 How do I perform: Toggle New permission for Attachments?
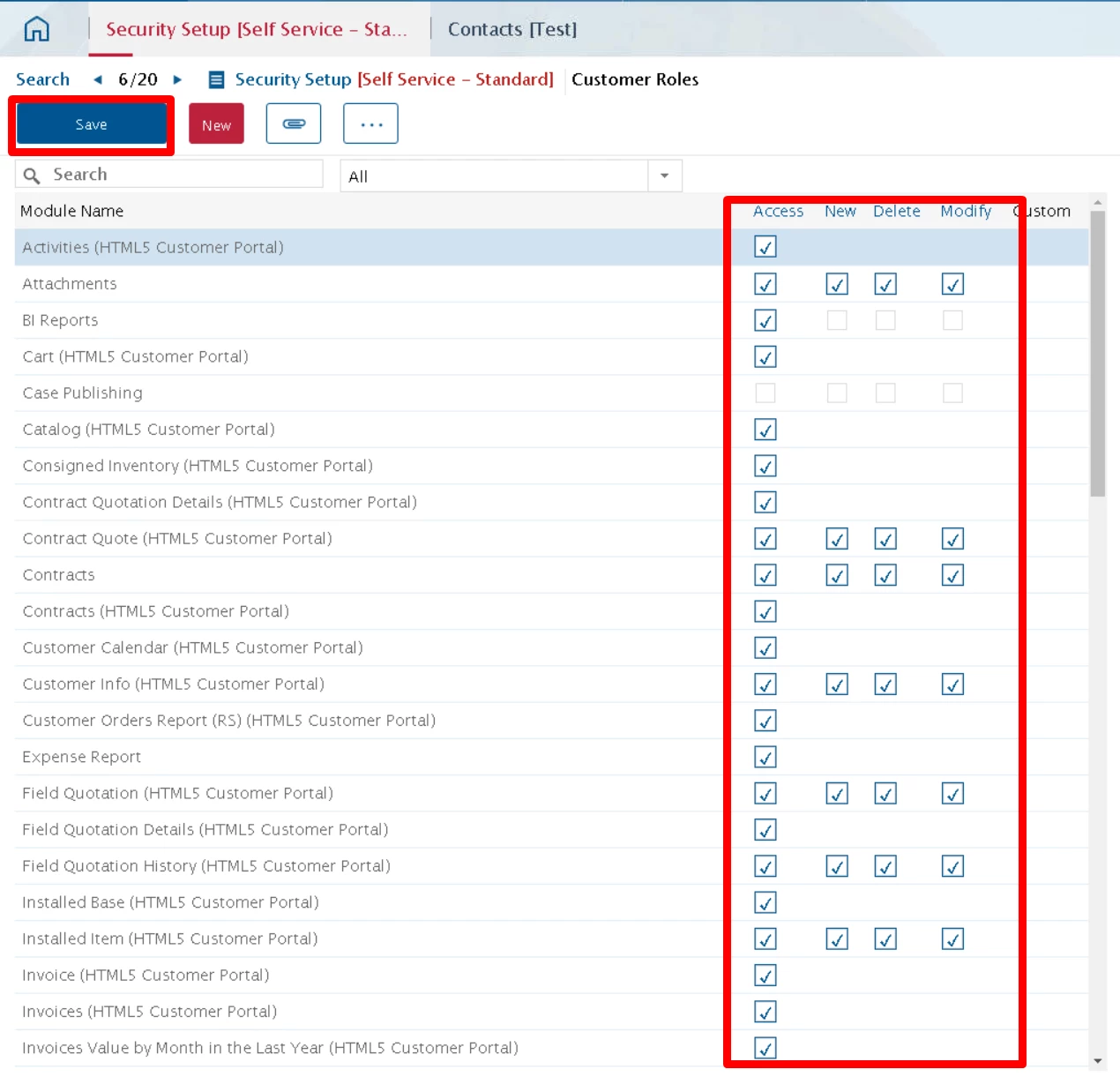point(836,284)
